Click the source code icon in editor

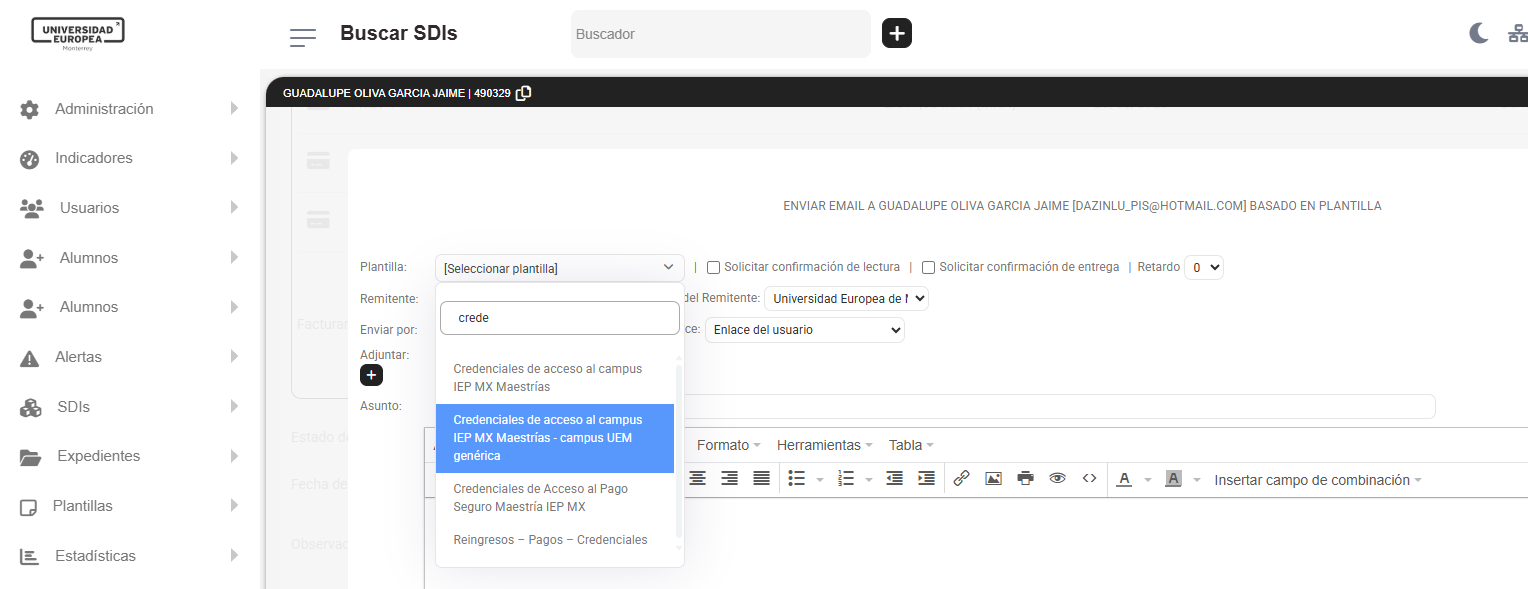coord(1090,479)
